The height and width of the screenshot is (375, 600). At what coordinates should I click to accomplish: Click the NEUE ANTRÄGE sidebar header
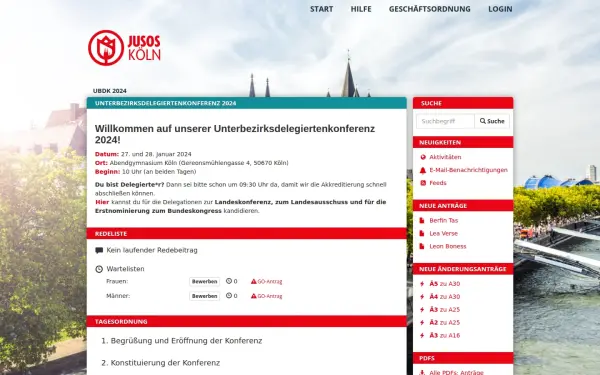coord(463,205)
